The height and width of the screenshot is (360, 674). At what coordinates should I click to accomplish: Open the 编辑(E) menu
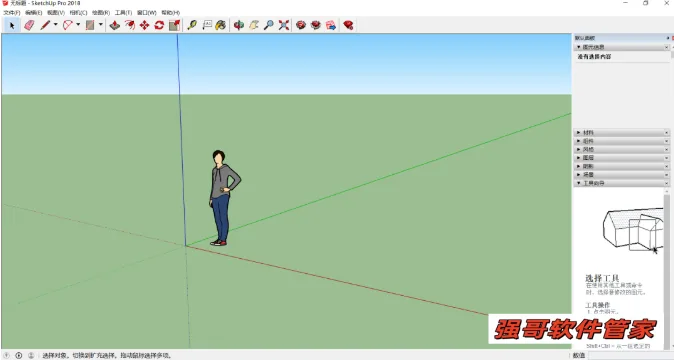tap(34, 13)
